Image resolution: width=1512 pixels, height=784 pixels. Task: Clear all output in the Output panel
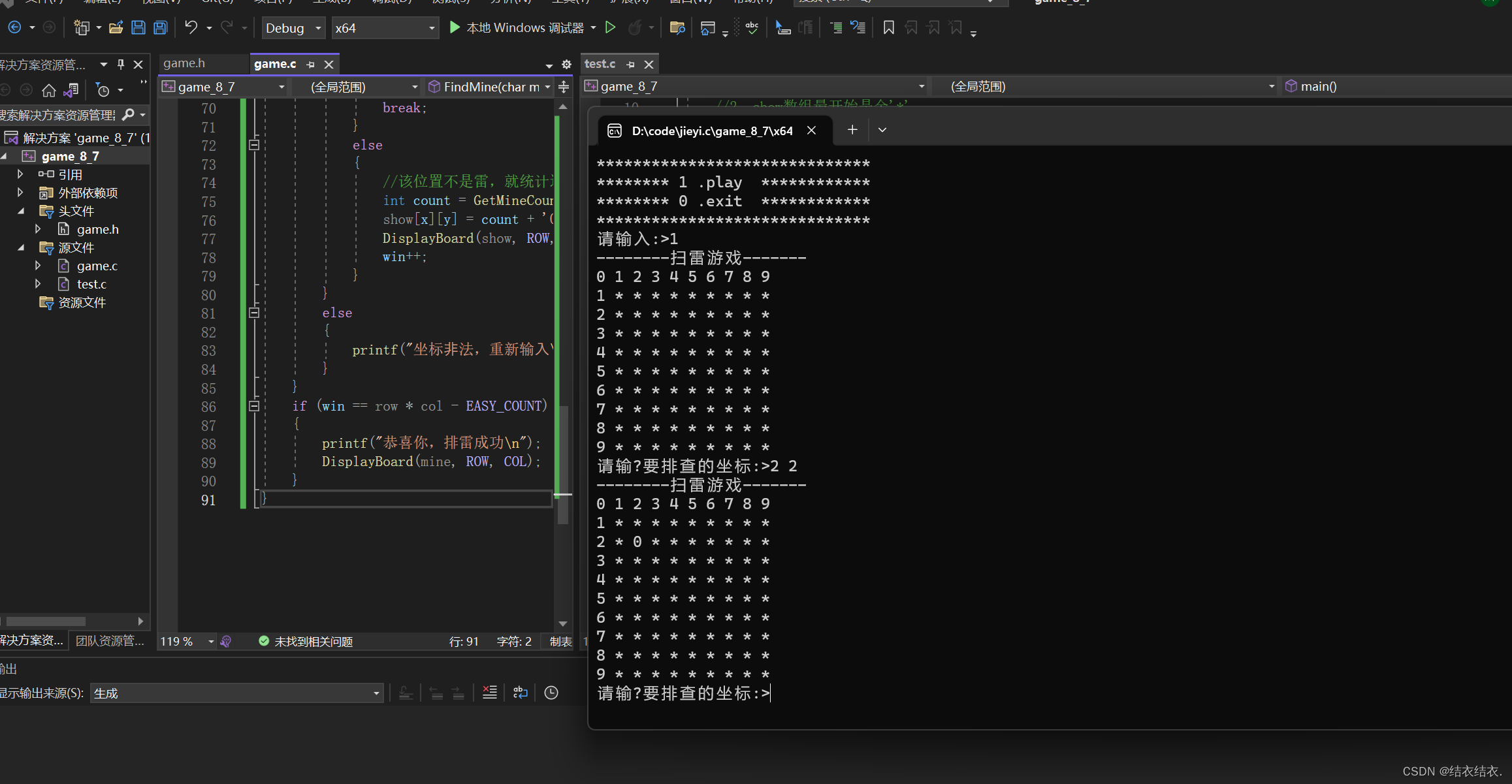[x=489, y=693]
